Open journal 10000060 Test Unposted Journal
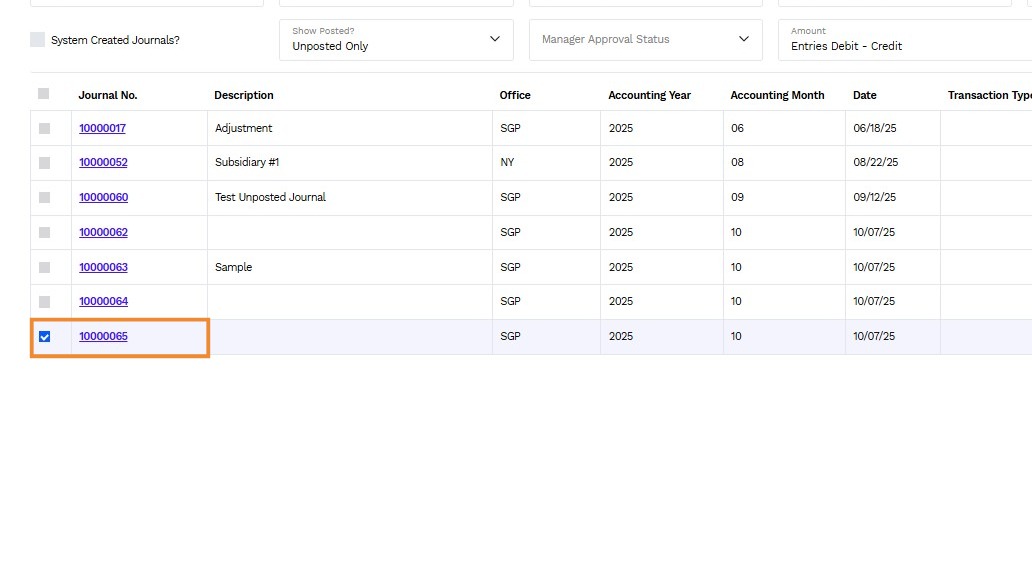The width and height of the screenshot is (1032, 577). pyautogui.click(x=103, y=197)
